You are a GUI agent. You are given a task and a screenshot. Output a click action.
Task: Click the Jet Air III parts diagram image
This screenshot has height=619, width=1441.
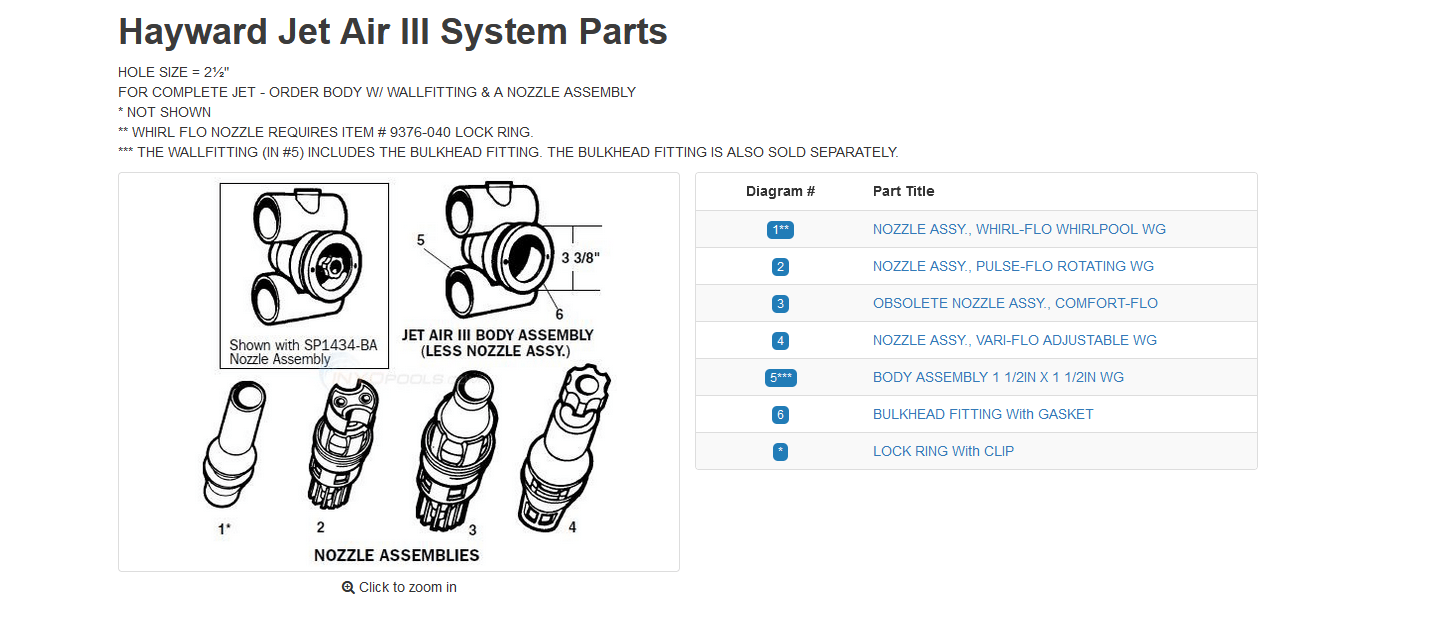pos(399,372)
